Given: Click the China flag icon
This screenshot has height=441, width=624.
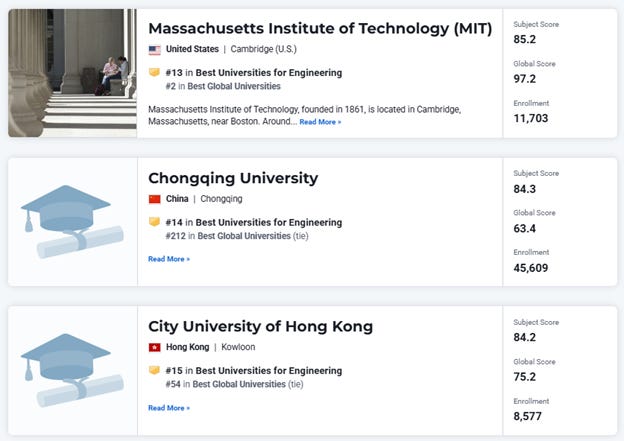Looking at the screenshot, I should pos(154,199).
